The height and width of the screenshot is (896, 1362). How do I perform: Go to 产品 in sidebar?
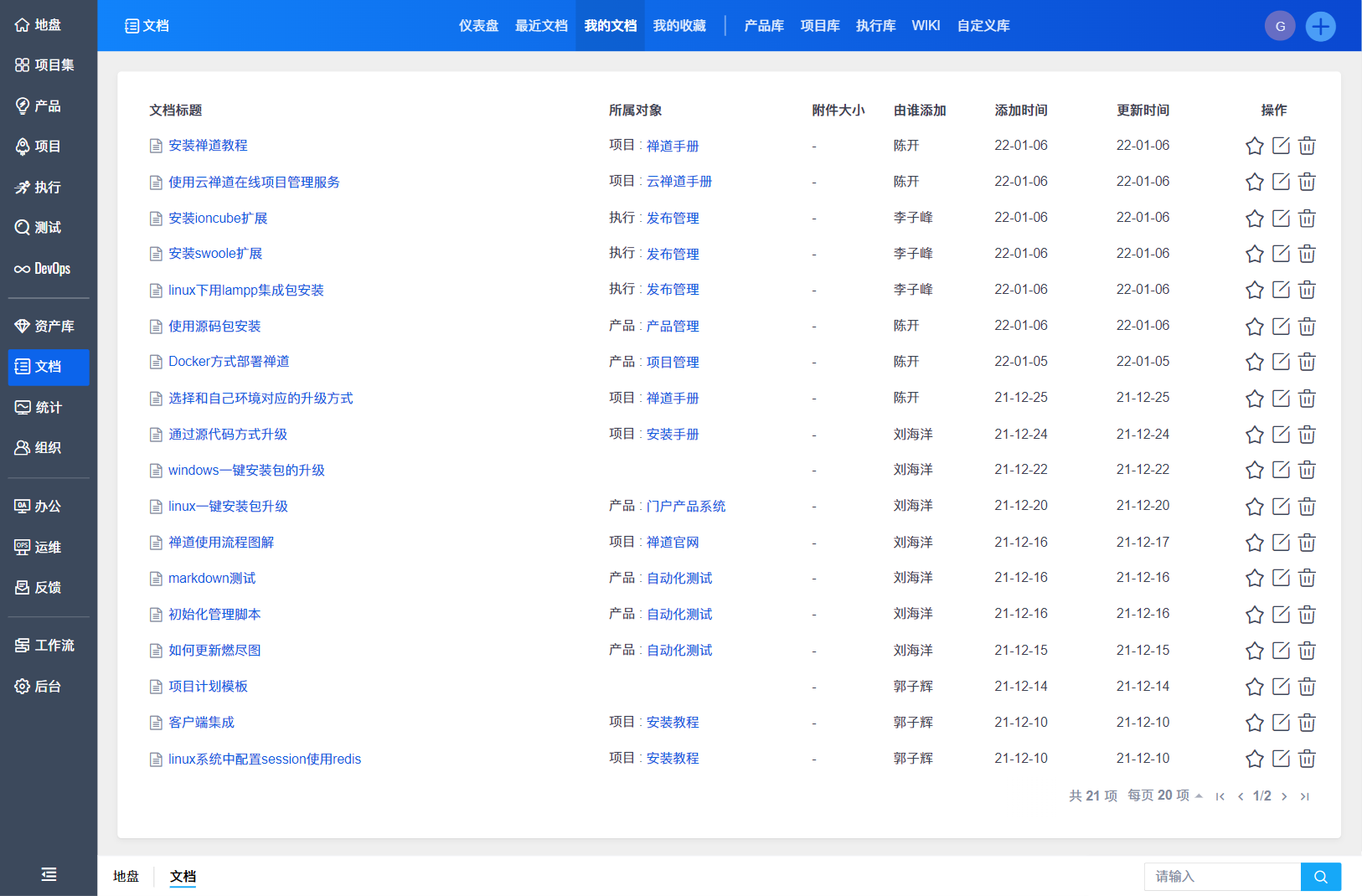coord(39,106)
